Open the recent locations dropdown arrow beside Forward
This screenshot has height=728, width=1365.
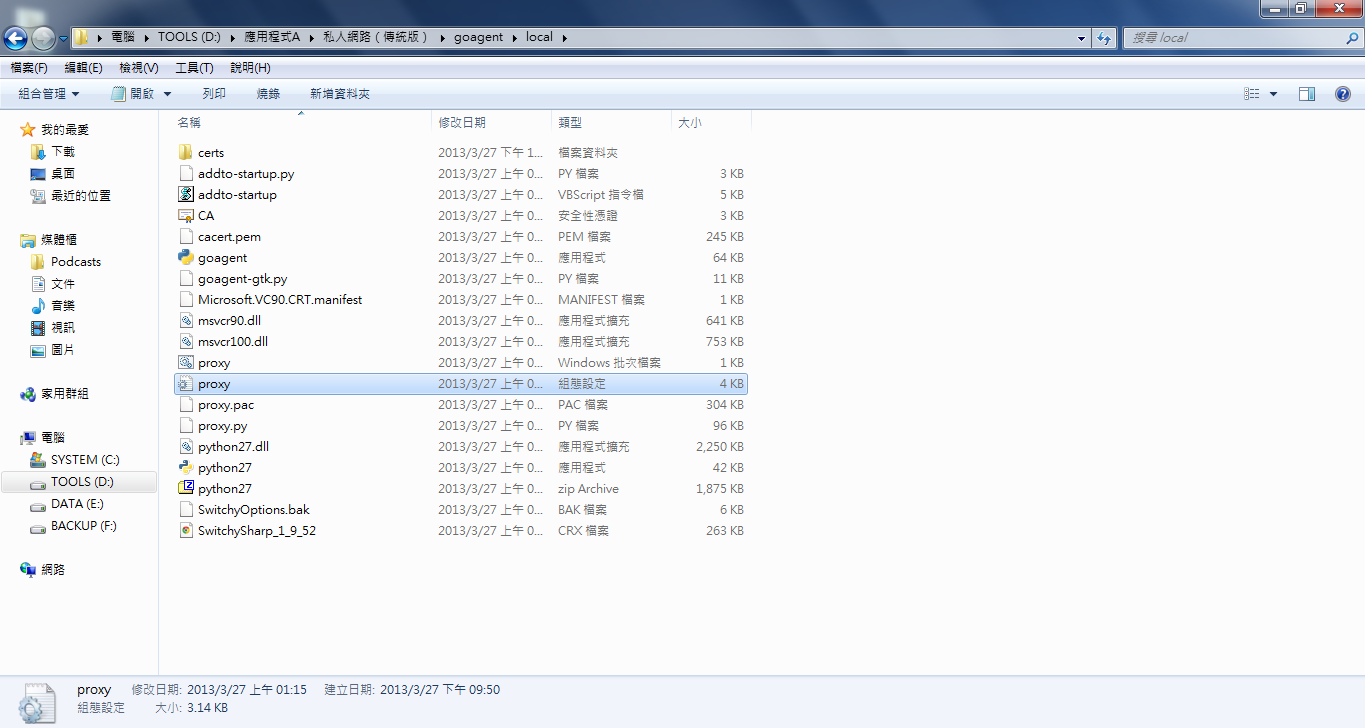[x=63, y=39]
